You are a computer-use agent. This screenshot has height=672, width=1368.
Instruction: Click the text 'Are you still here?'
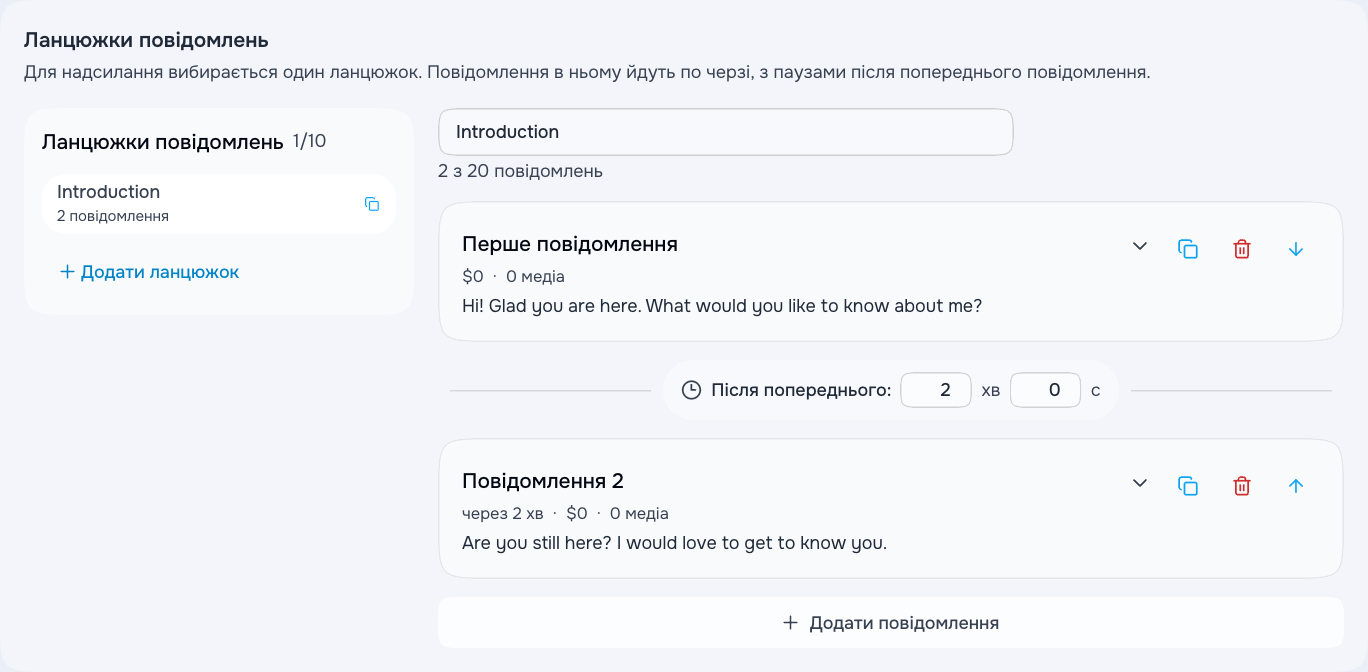click(536, 544)
